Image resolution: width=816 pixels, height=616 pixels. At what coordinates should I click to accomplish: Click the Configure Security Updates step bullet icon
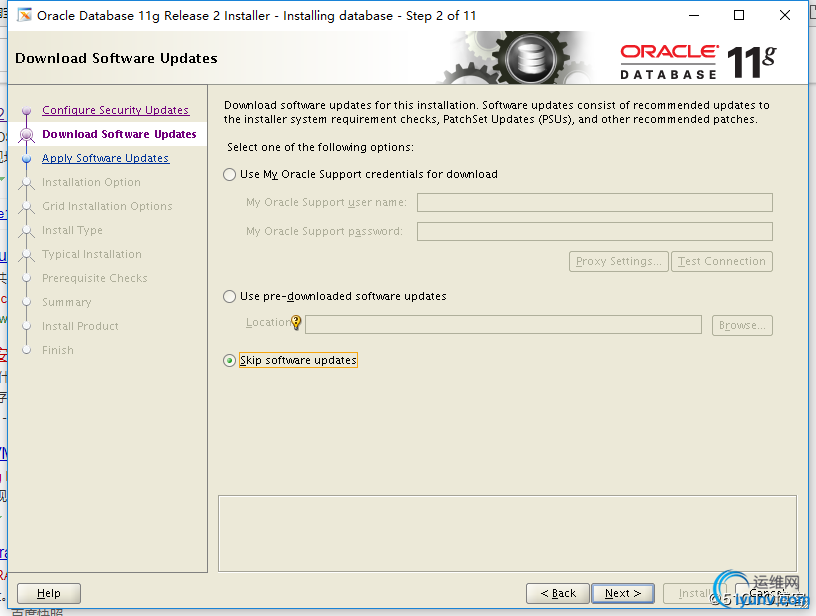tap(27, 110)
